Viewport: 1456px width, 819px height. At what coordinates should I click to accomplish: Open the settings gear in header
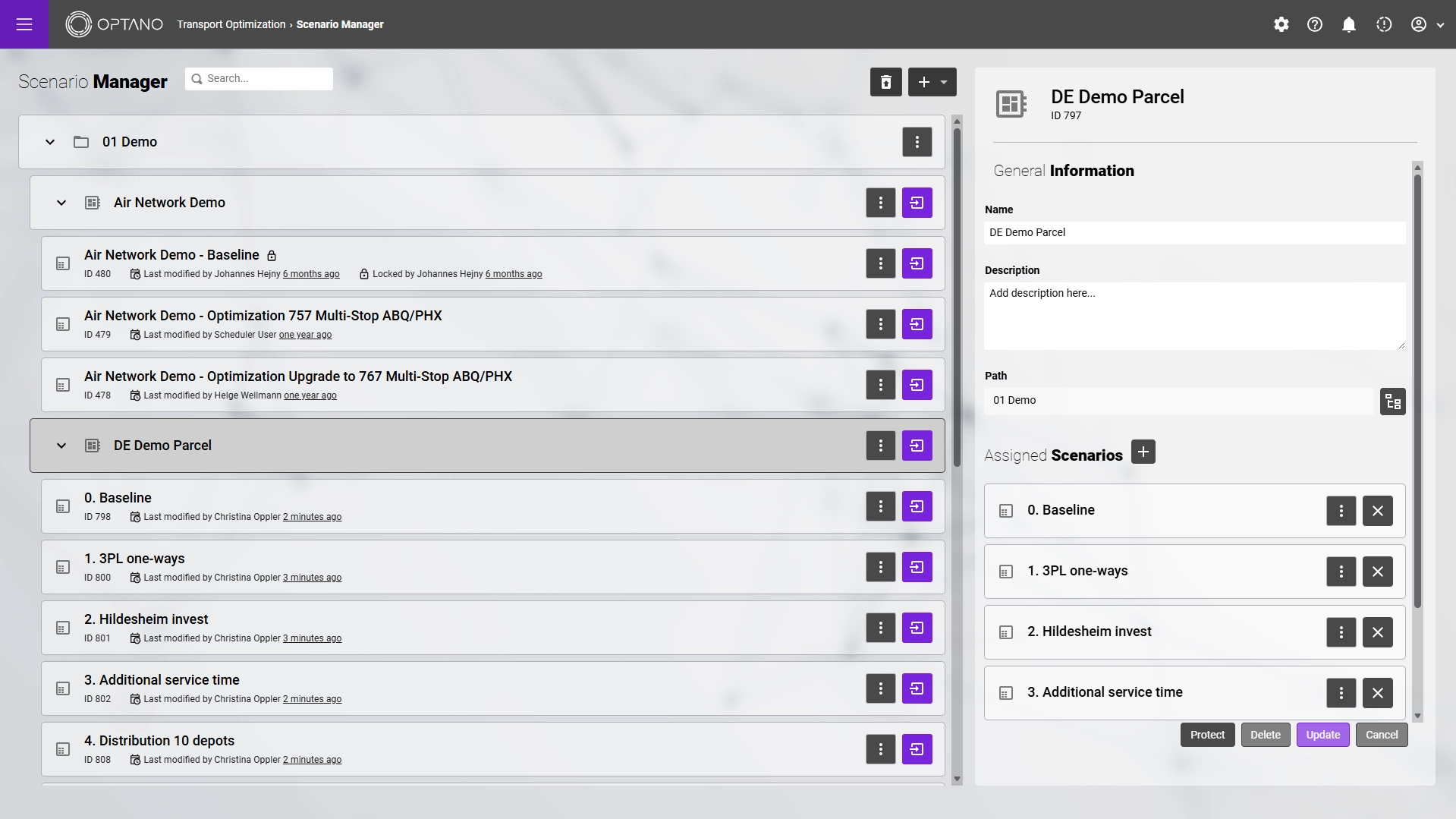(x=1281, y=24)
